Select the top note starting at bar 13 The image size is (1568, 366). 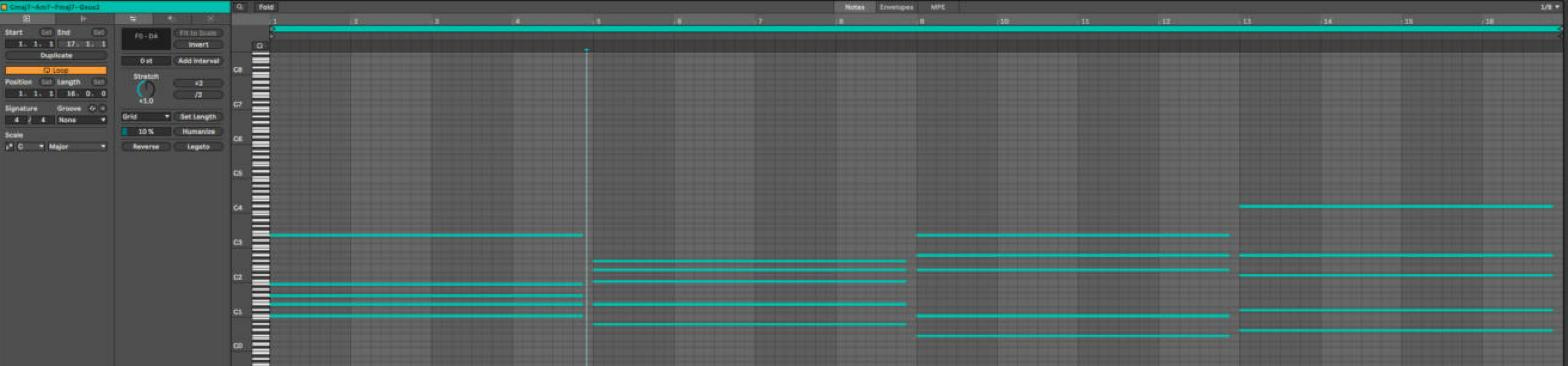pos(1395,206)
